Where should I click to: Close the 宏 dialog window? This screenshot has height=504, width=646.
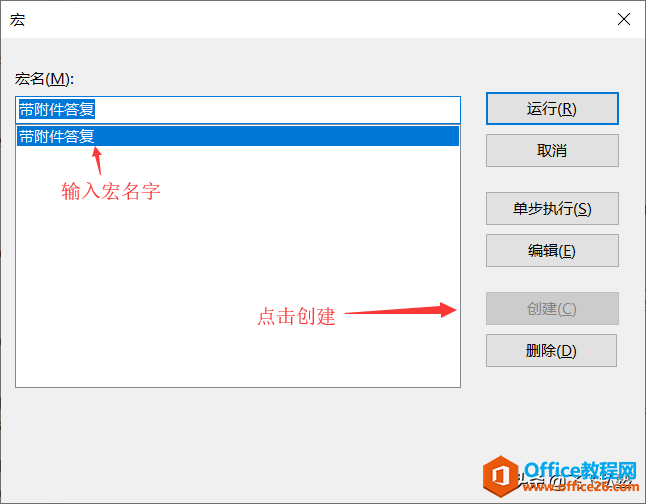(624, 19)
